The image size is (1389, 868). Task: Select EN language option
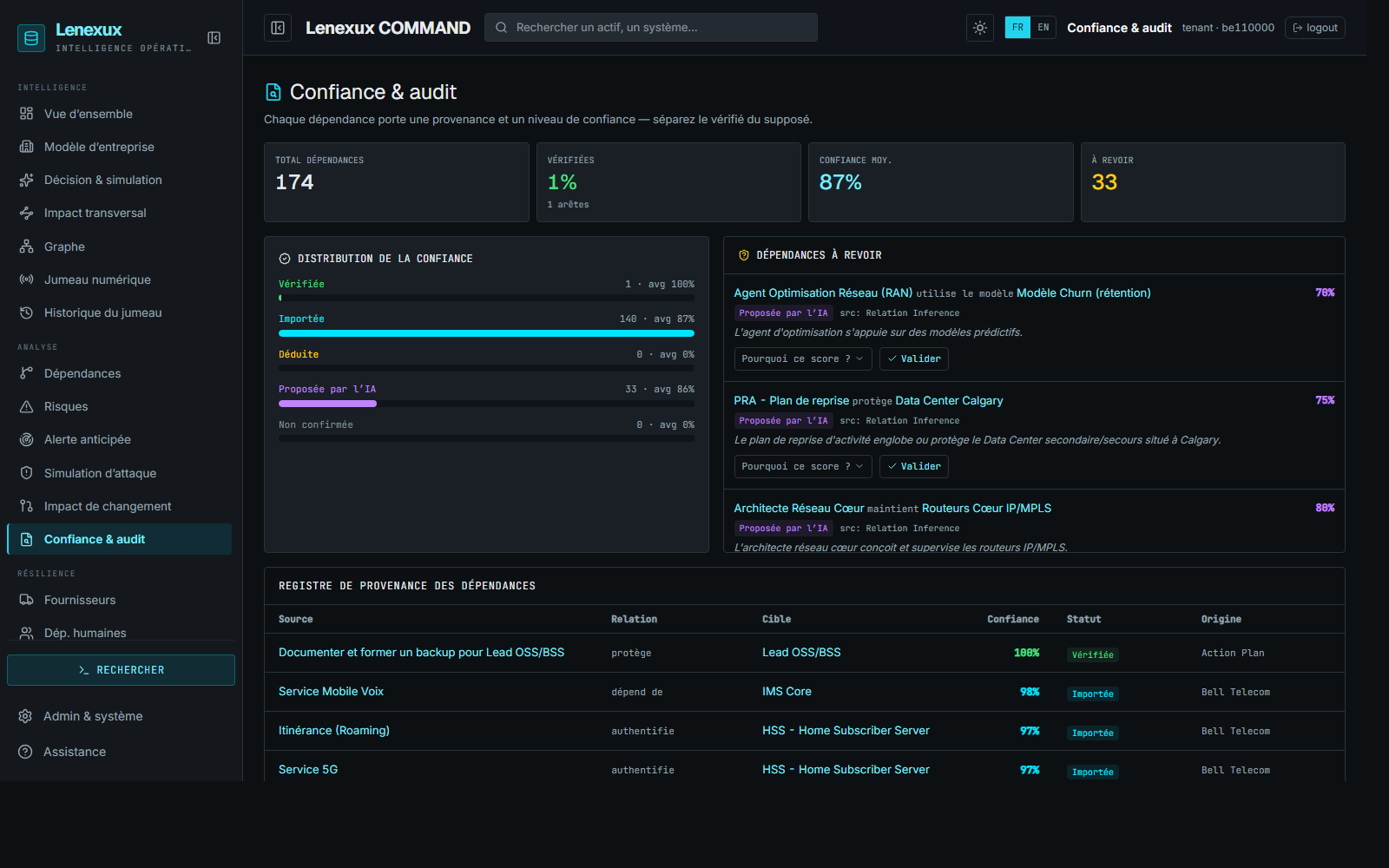point(1043,28)
